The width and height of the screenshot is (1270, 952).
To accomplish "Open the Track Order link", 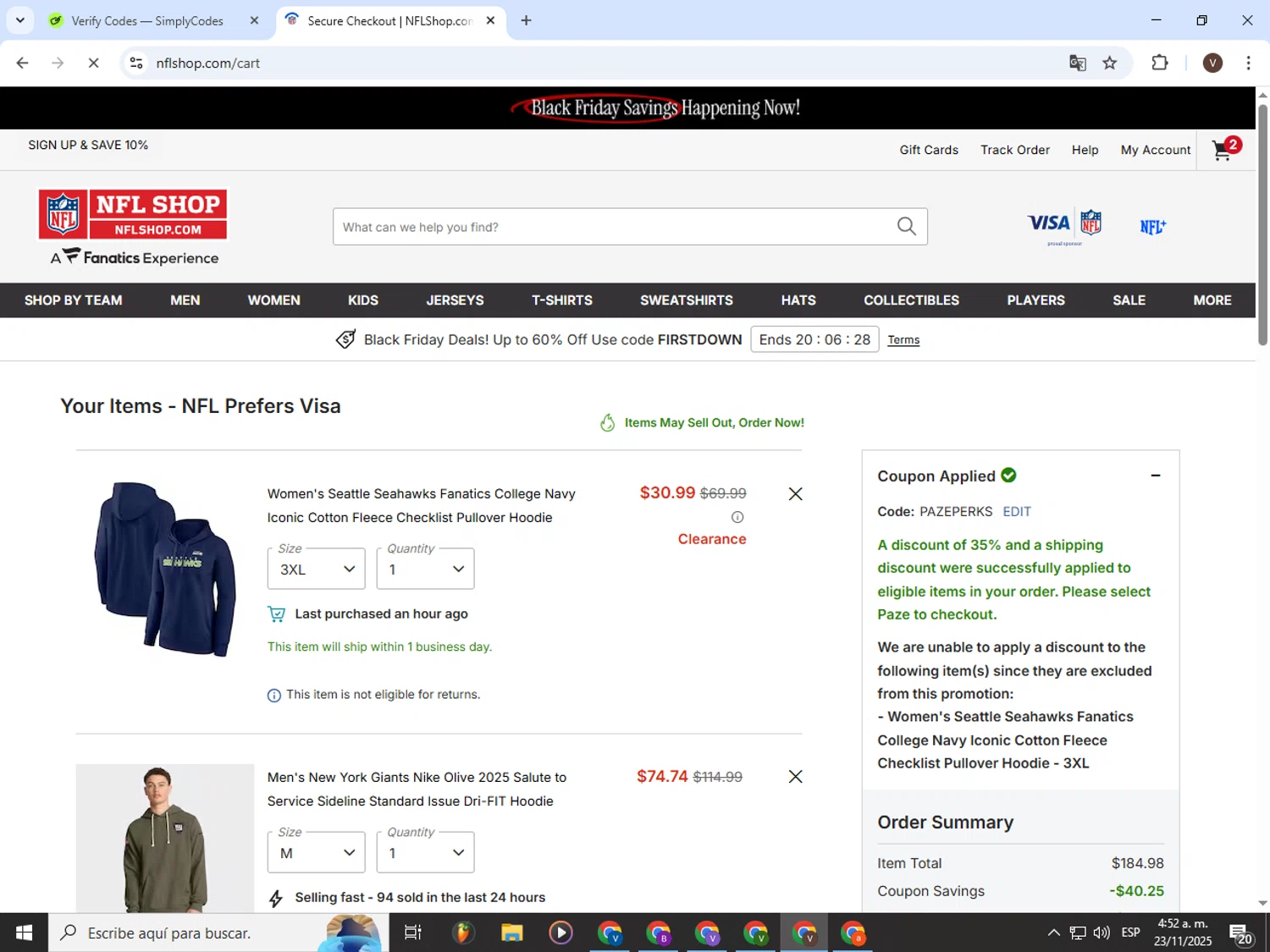I will [x=1015, y=150].
